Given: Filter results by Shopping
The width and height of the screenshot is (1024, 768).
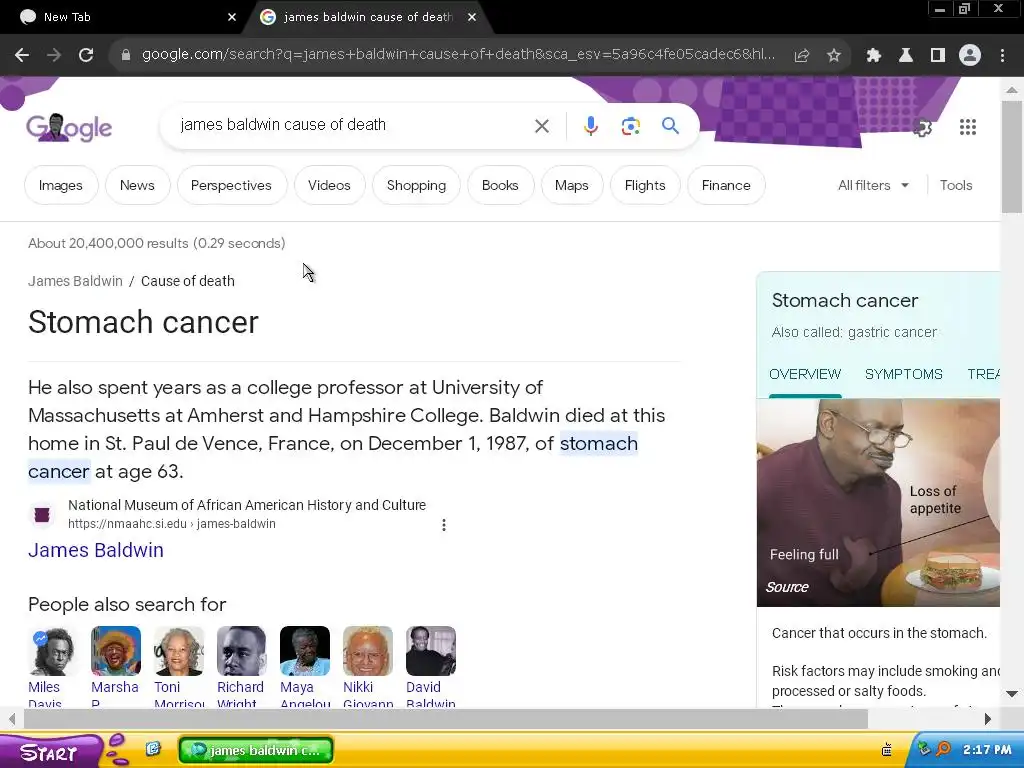Looking at the screenshot, I should point(417,185).
